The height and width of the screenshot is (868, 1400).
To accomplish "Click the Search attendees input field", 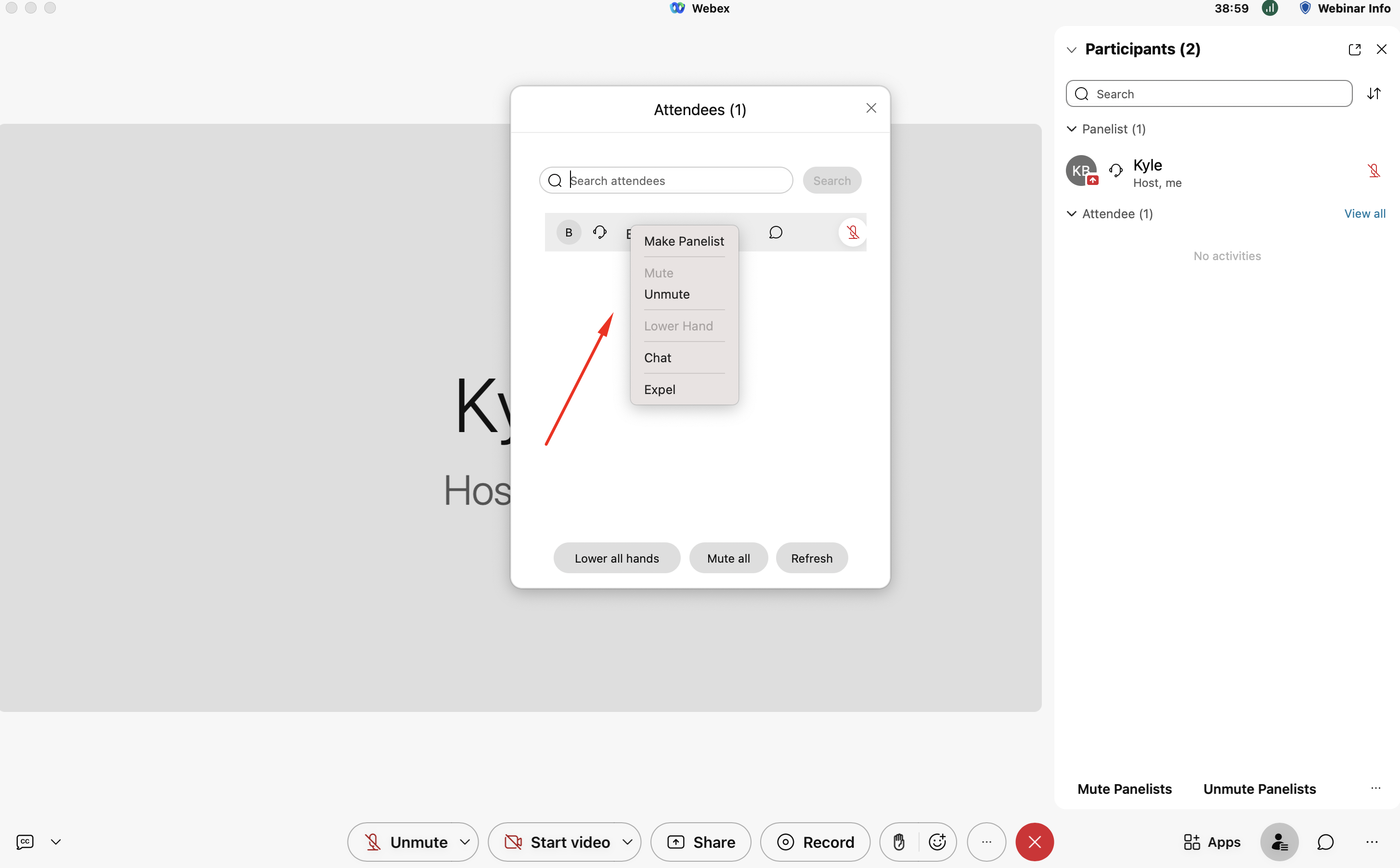I will [677, 180].
